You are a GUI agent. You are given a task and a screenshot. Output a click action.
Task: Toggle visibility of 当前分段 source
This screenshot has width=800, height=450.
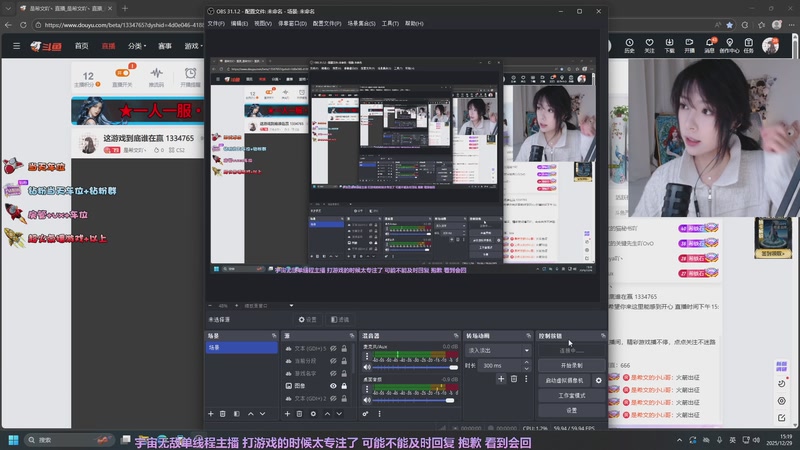pos(333,361)
